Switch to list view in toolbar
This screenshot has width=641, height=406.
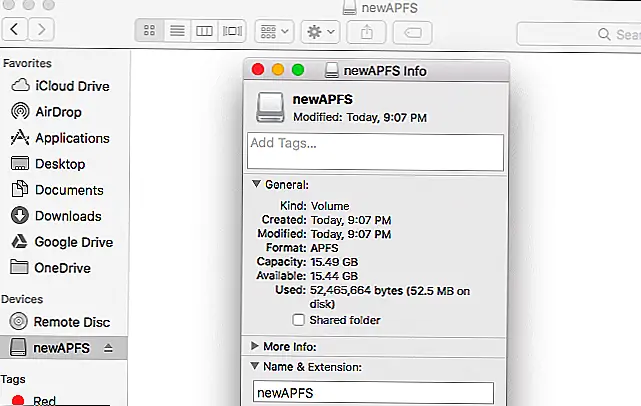176,31
